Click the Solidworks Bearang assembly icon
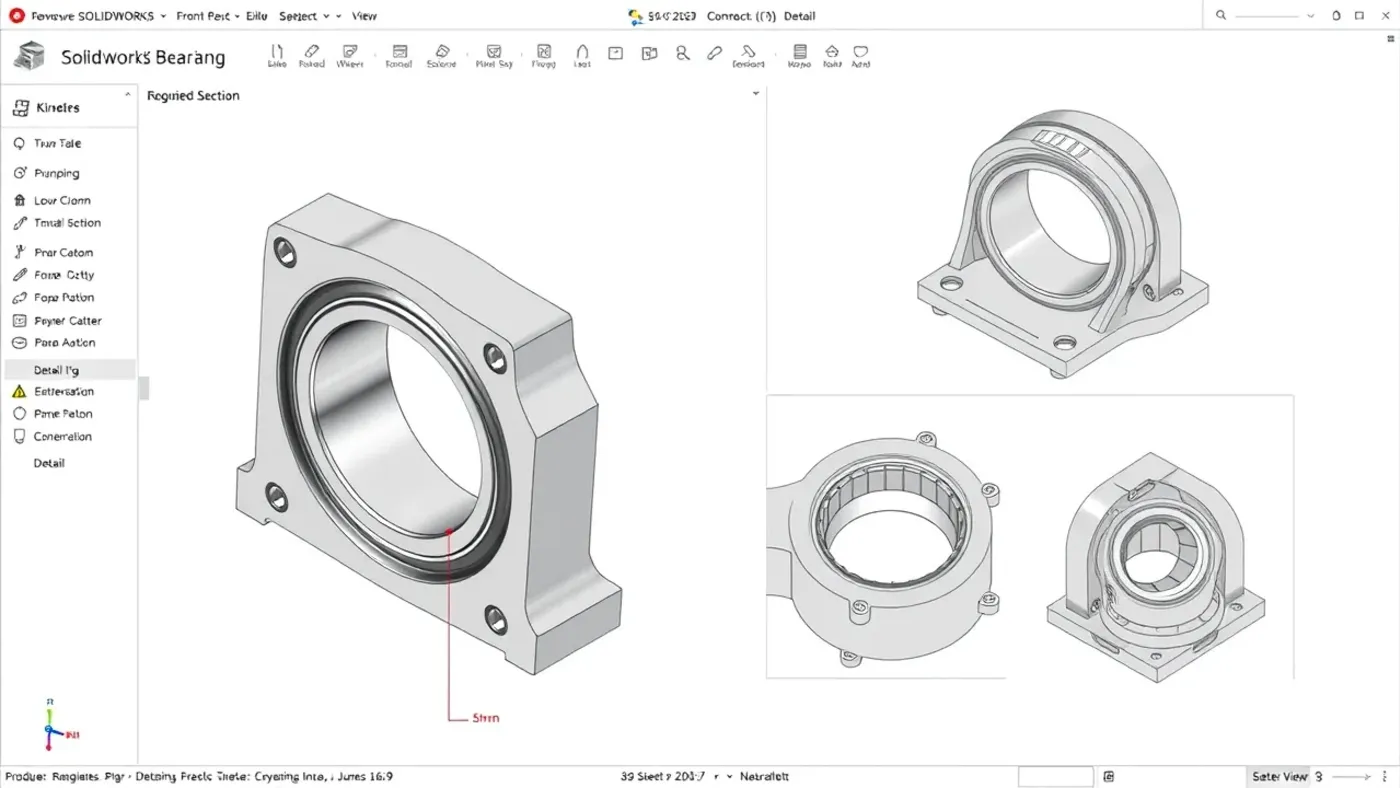Image resolution: width=1400 pixels, height=788 pixels. [31, 56]
